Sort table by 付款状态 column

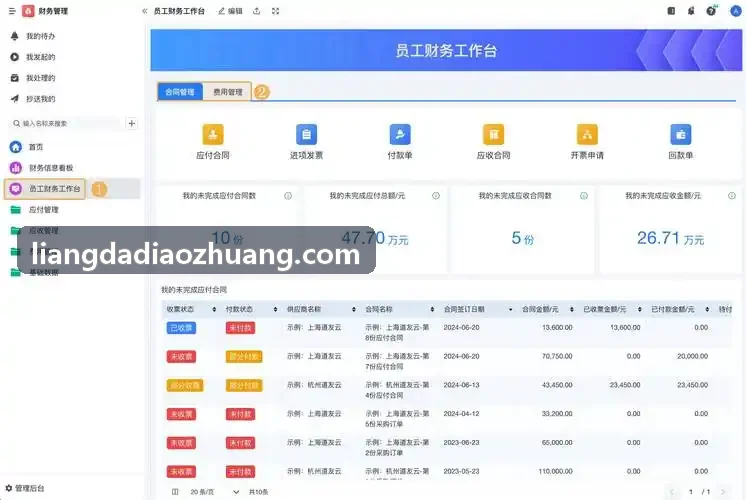275,309
